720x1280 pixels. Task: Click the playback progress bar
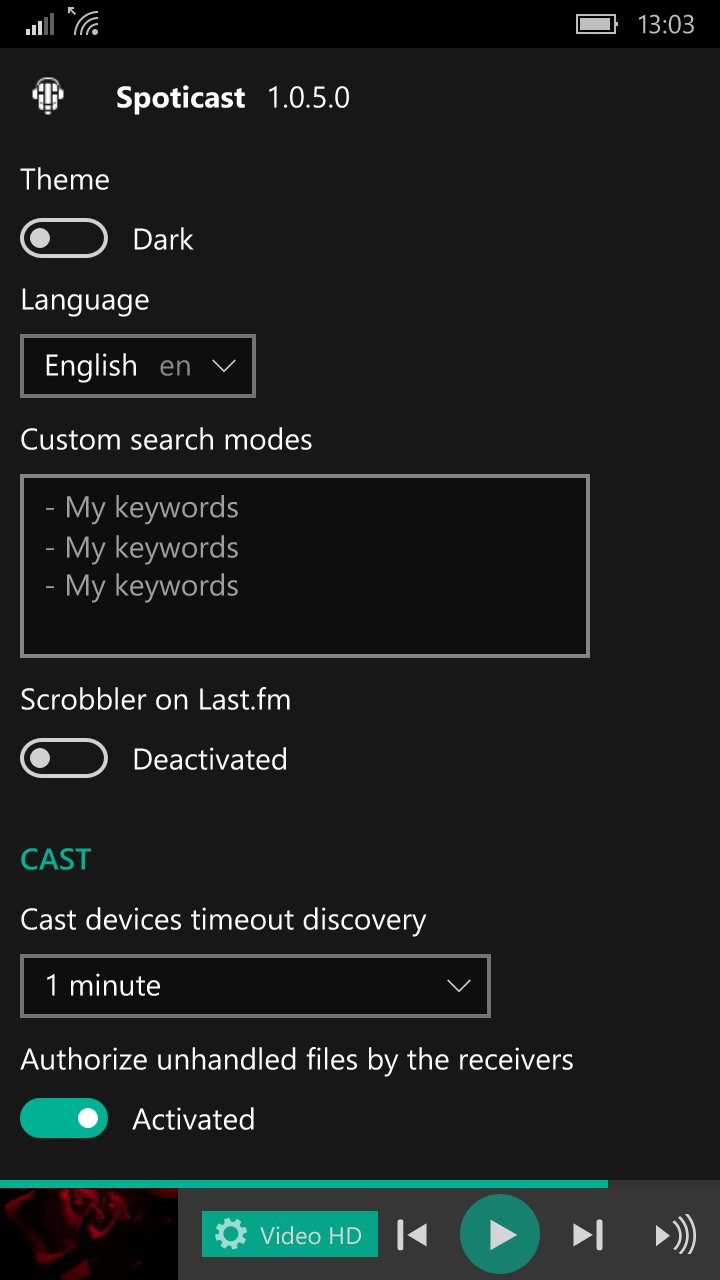tap(360, 1184)
